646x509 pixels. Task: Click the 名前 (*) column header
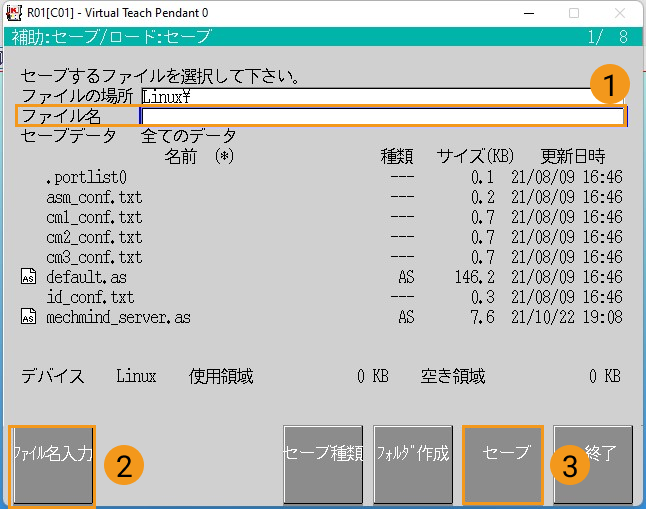(199, 156)
